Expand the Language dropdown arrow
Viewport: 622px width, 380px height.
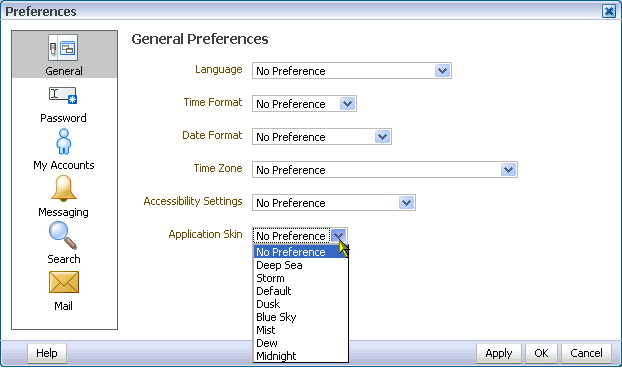(x=442, y=71)
